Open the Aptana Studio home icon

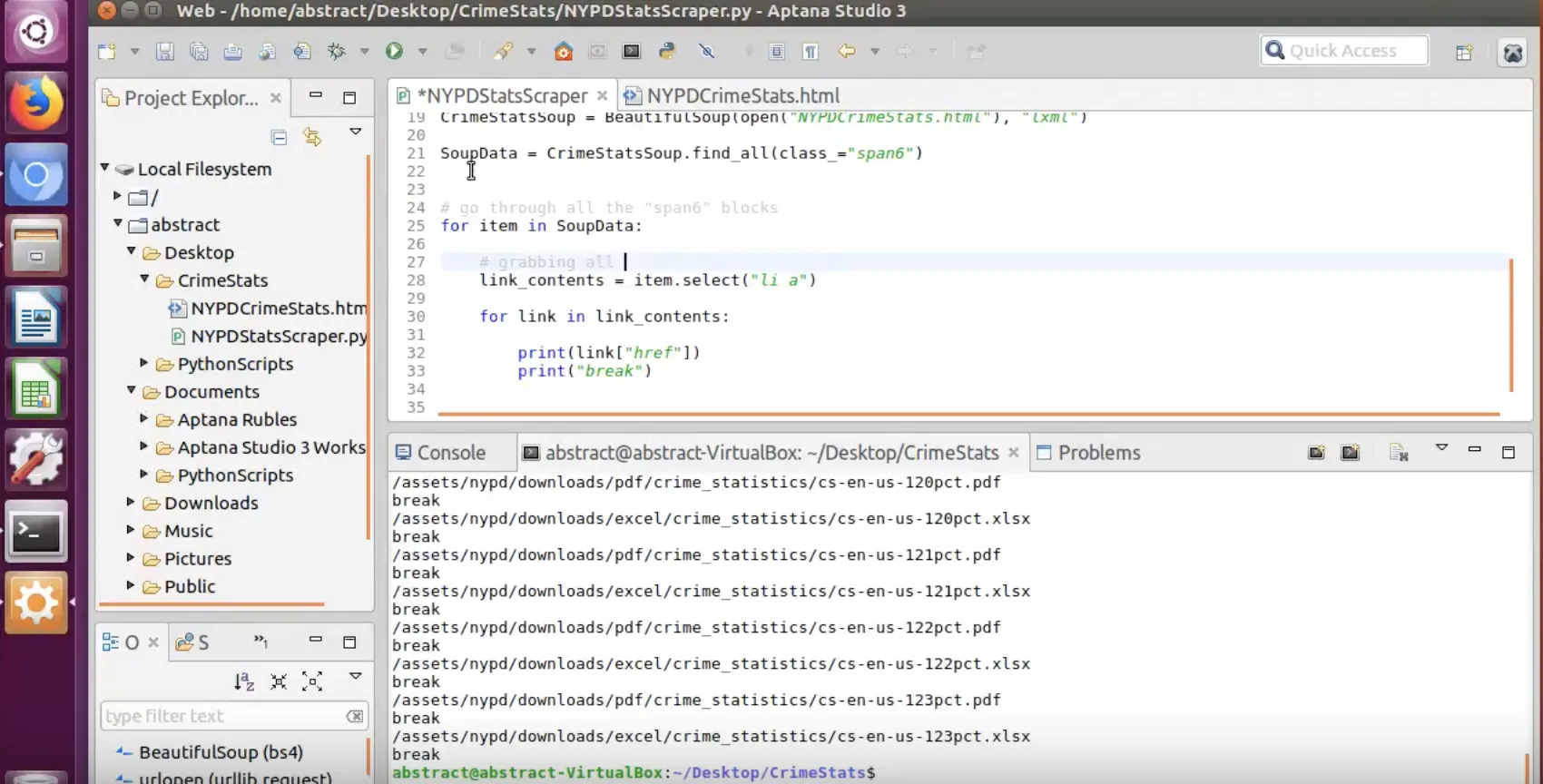(564, 52)
